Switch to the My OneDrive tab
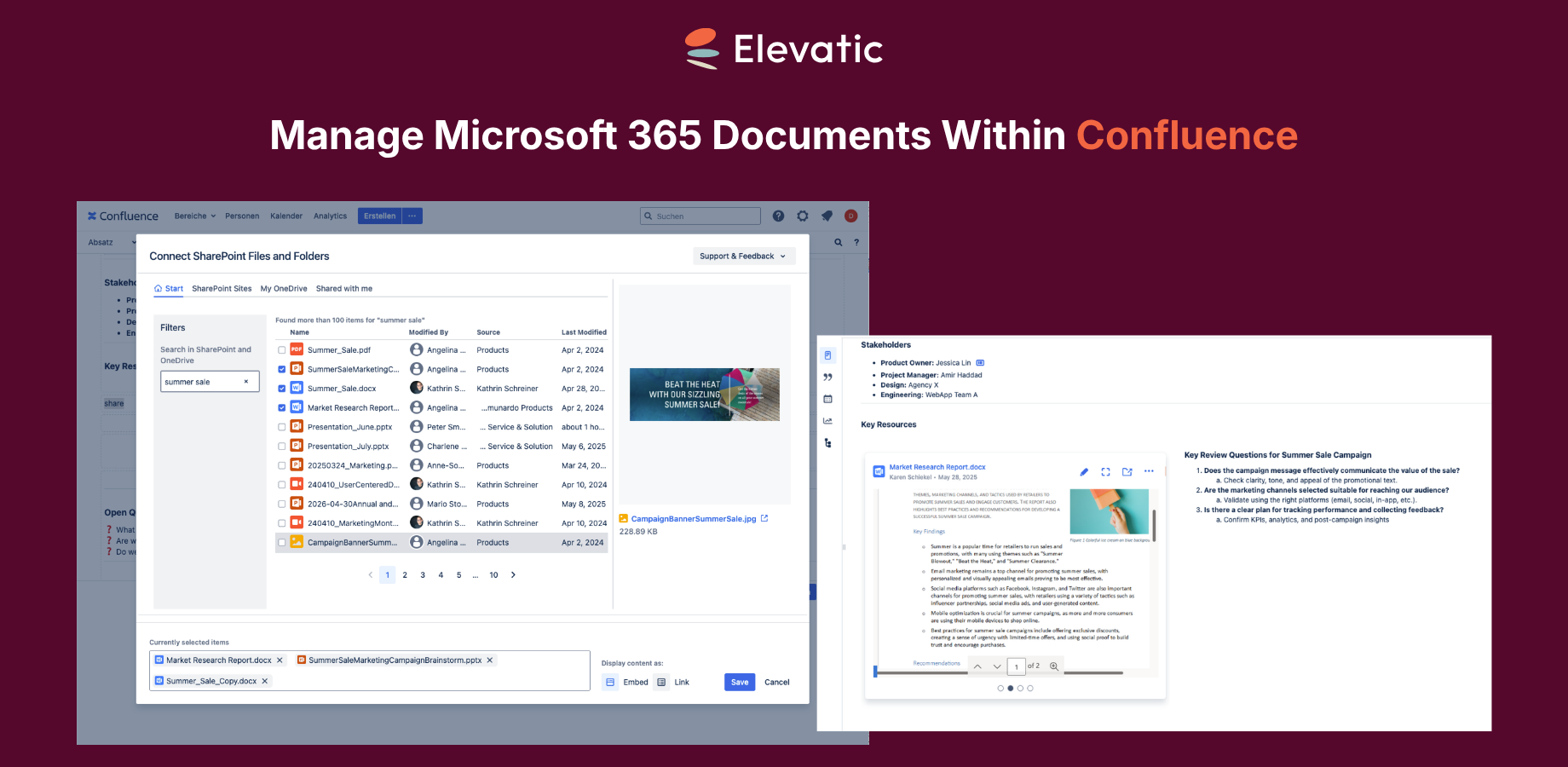 pyautogui.click(x=283, y=288)
